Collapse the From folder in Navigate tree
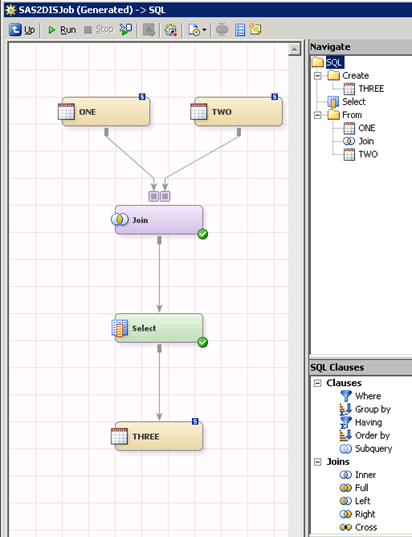 coord(317,115)
